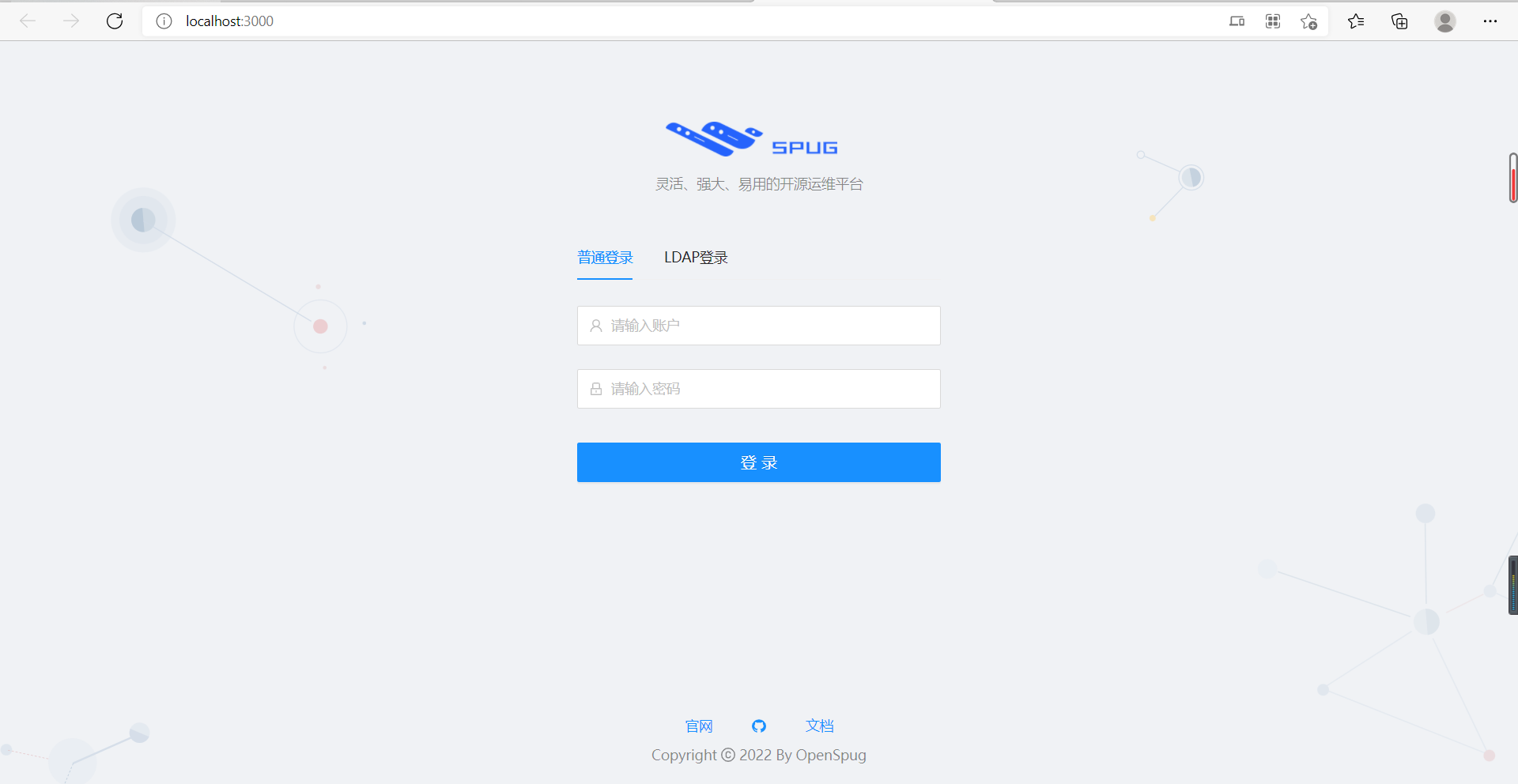
Task: Select the 普通登录 tab
Action: [x=605, y=258]
